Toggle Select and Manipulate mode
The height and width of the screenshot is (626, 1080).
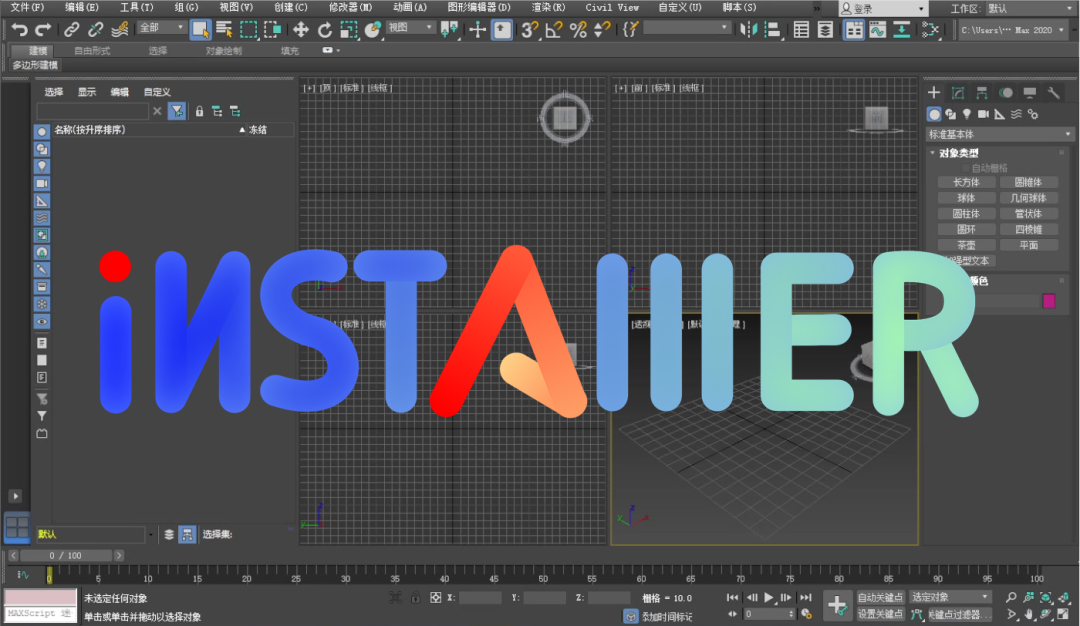click(477, 30)
